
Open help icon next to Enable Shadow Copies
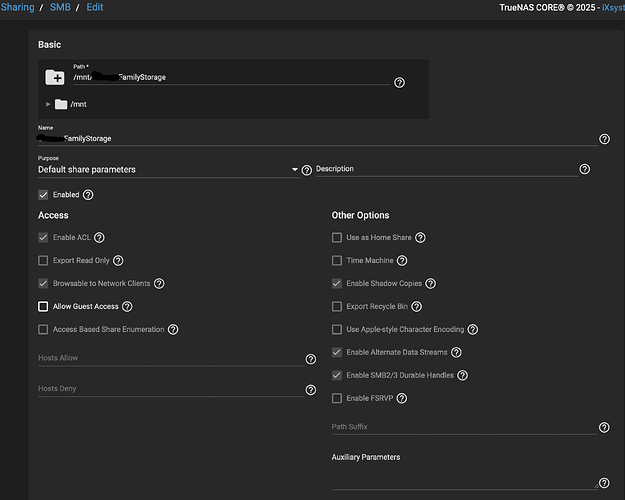pos(430,283)
